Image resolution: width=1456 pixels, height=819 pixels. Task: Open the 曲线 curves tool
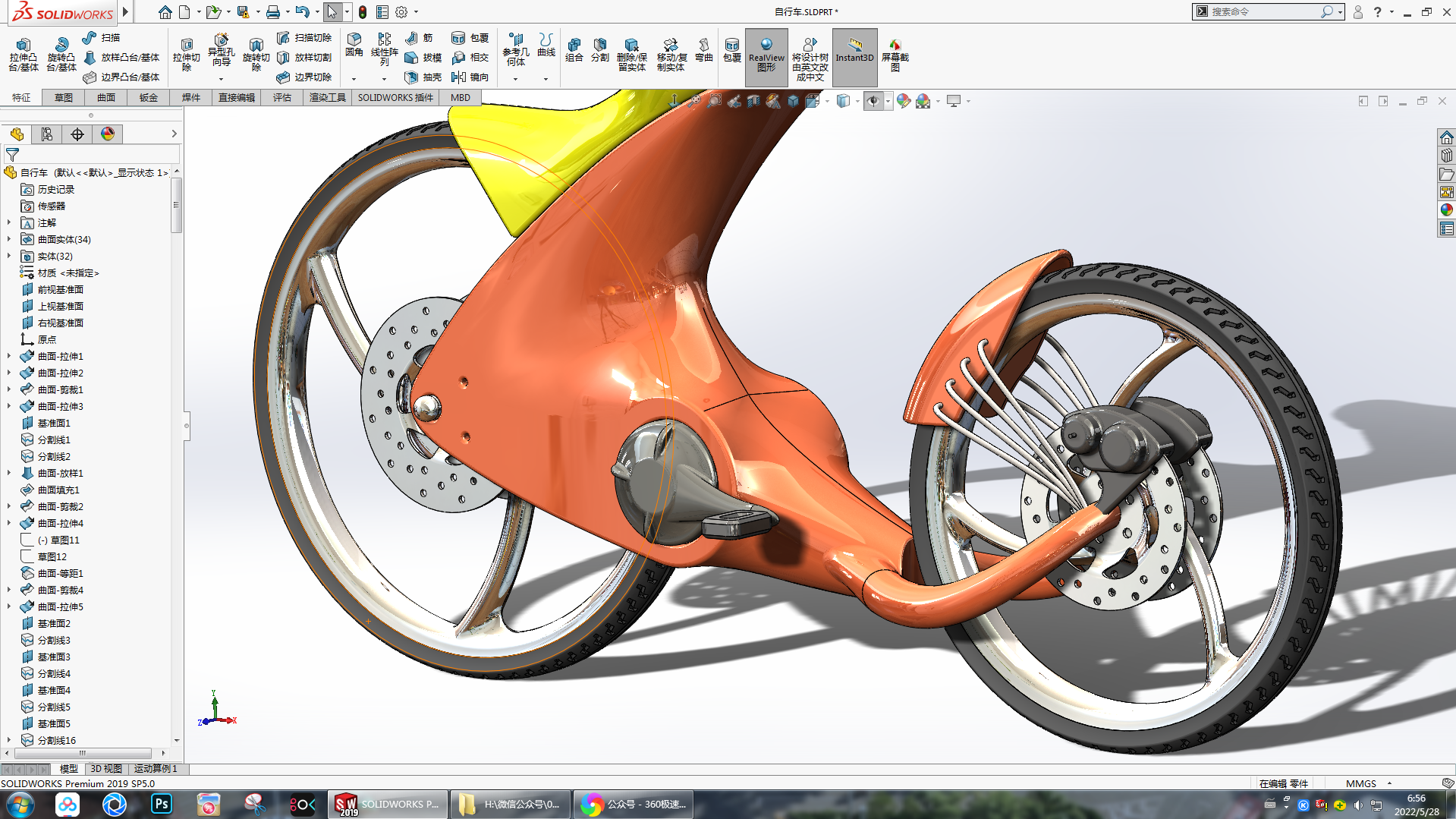point(546,46)
